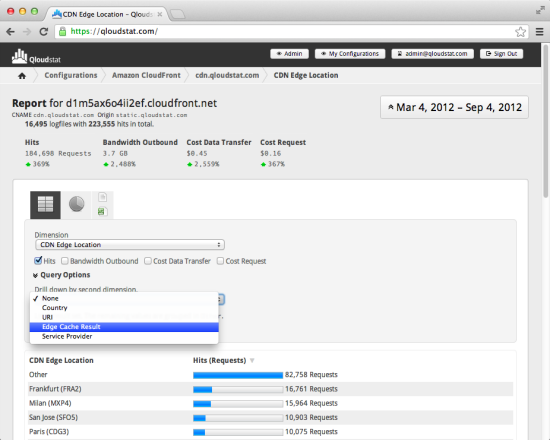Click the 3.7 GB bandwidth value
This screenshot has width=550, height=440.
pos(115,153)
